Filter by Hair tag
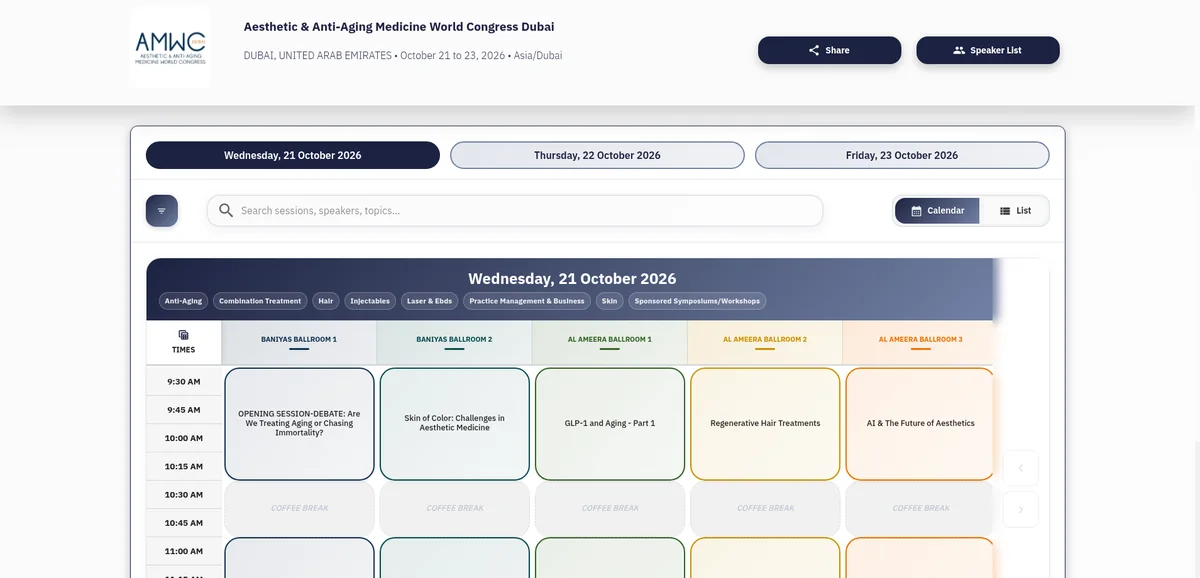Image resolution: width=1200 pixels, height=578 pixels. [325, 301]
